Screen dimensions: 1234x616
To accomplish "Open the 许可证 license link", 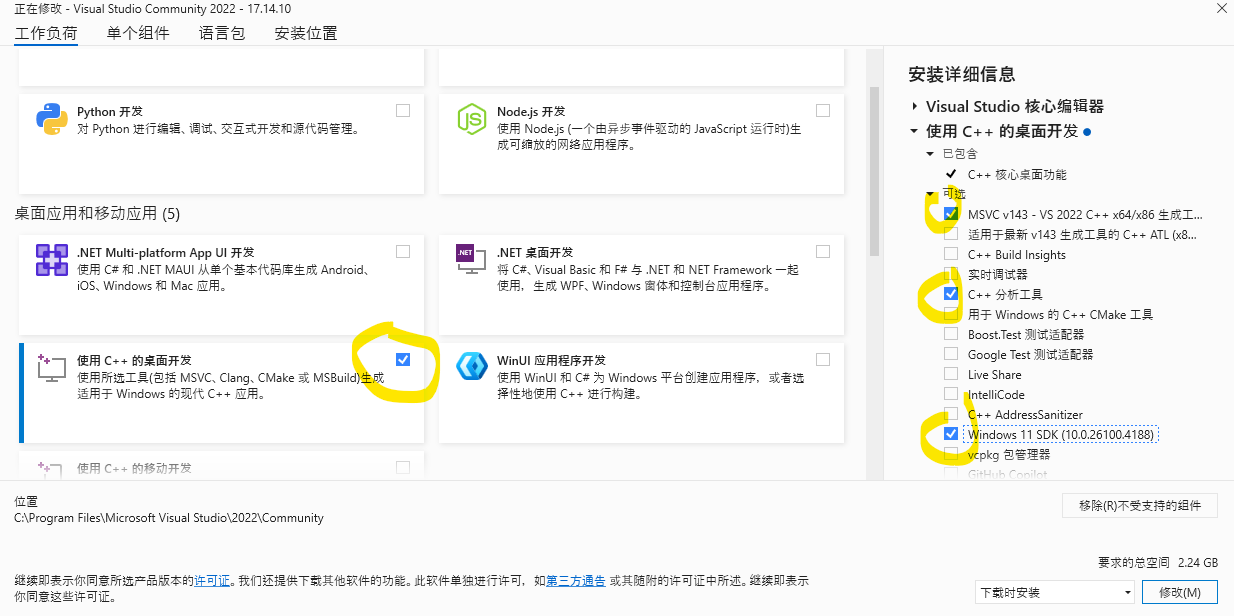I will click(x=212, y=580).
